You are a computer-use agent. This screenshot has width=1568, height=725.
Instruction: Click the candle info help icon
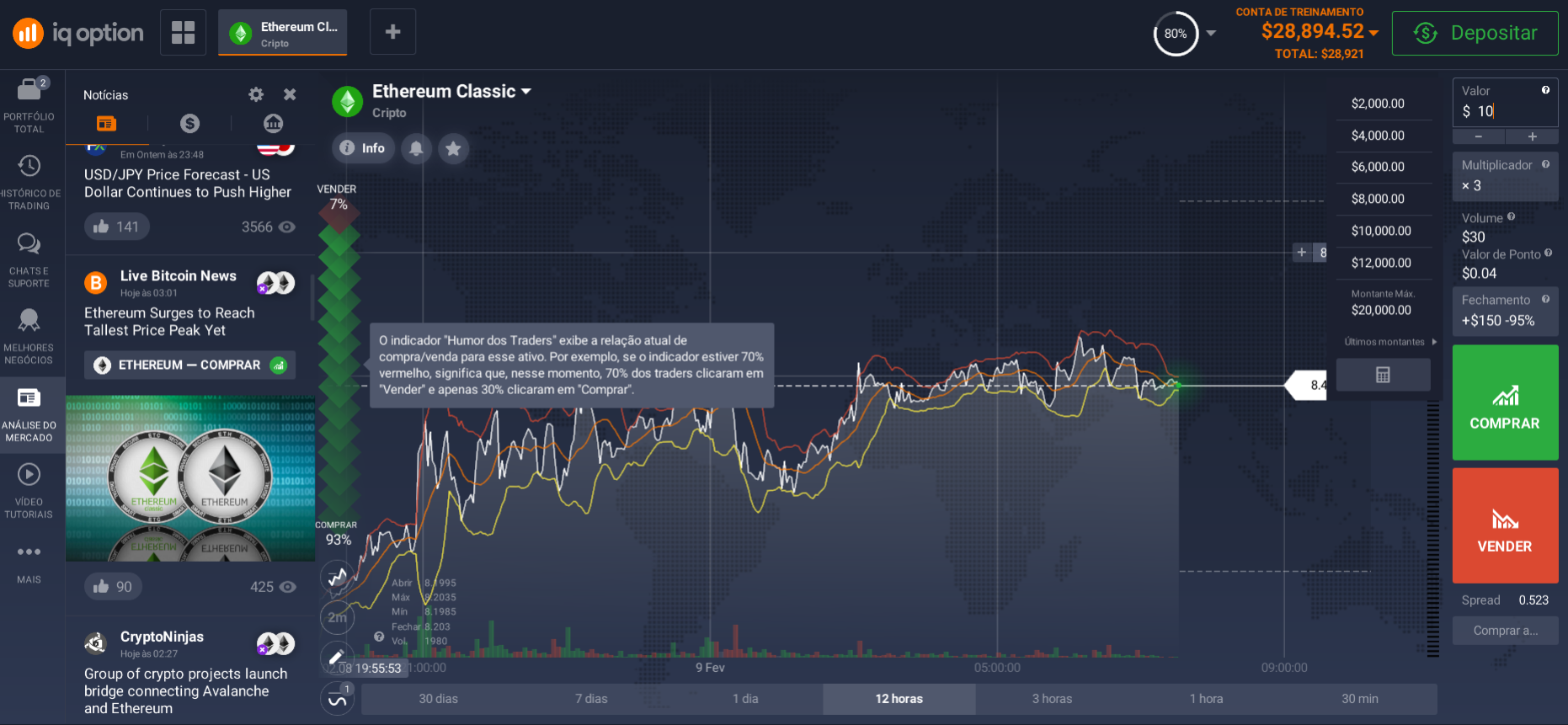coord(379,637)
